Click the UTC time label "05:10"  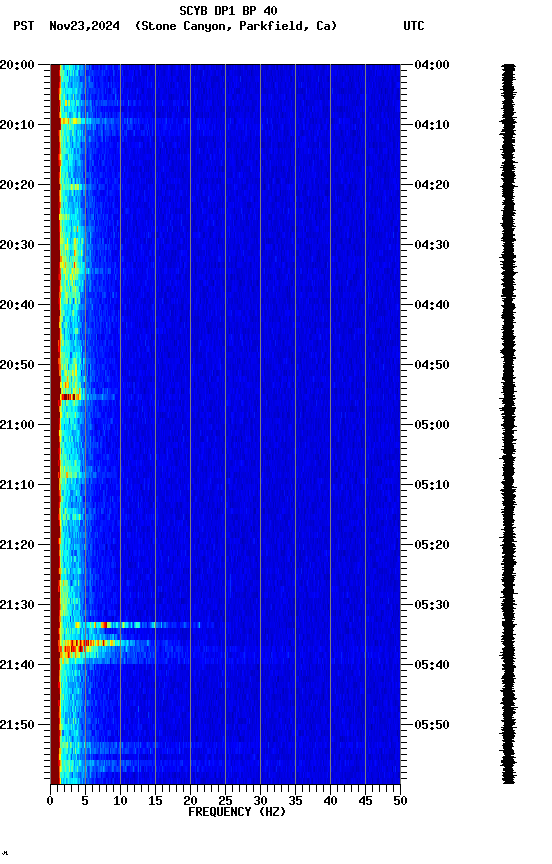(432, 485)
